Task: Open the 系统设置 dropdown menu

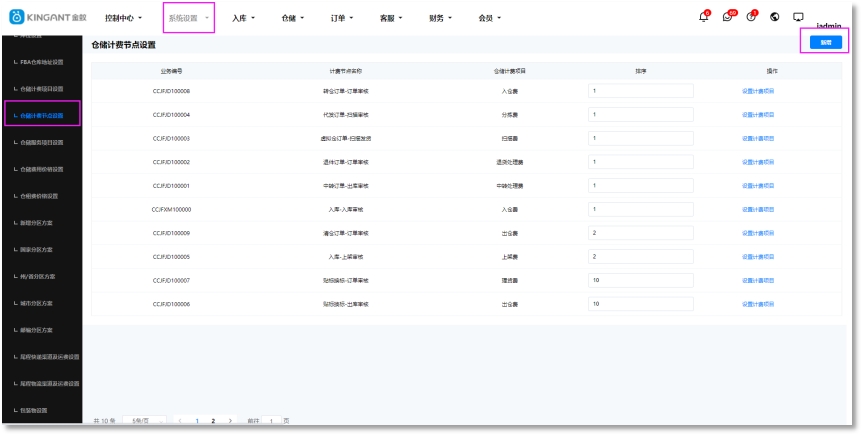Action: 188,18
